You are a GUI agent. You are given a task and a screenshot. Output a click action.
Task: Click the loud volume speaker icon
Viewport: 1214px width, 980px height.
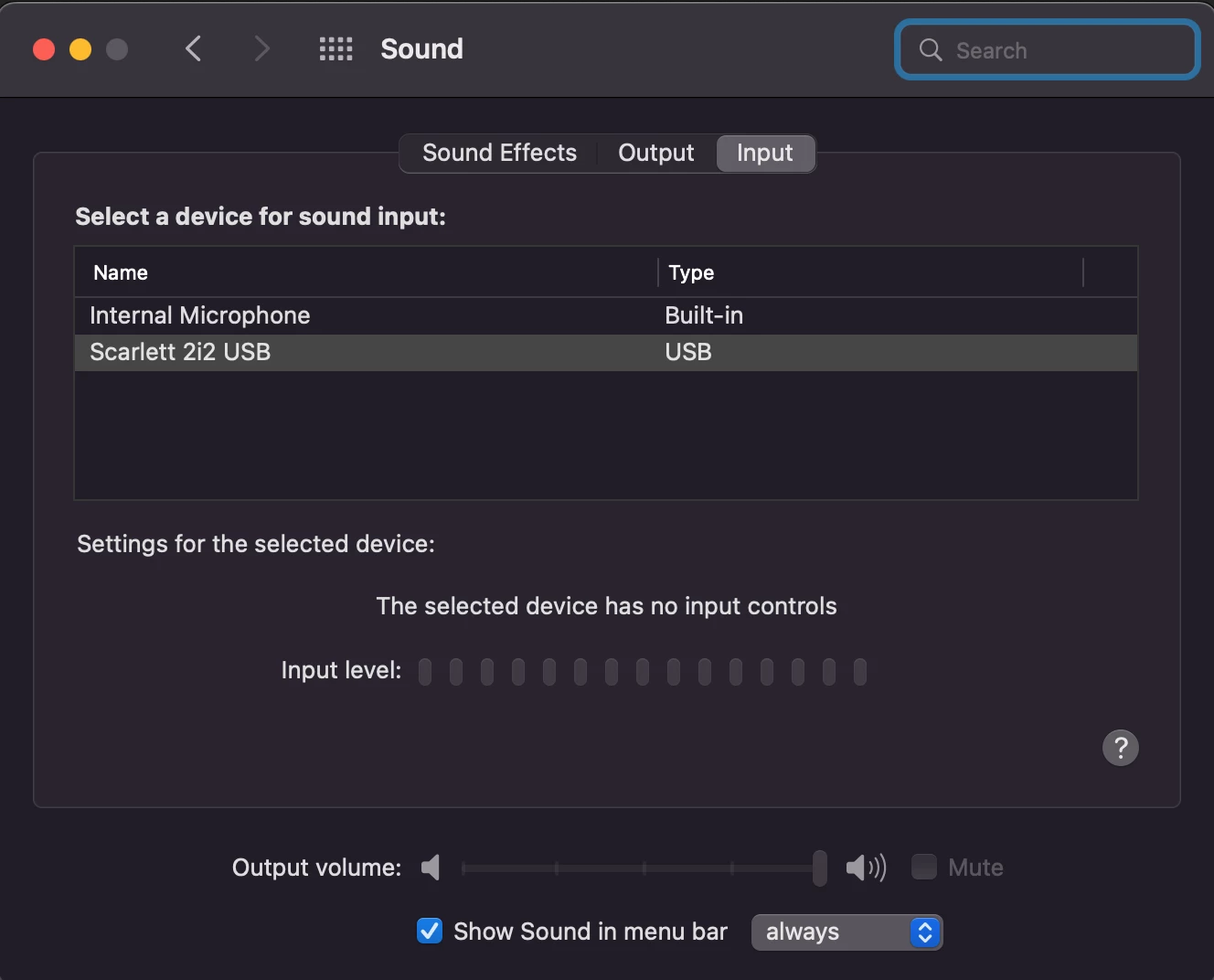tap(866, 867)
